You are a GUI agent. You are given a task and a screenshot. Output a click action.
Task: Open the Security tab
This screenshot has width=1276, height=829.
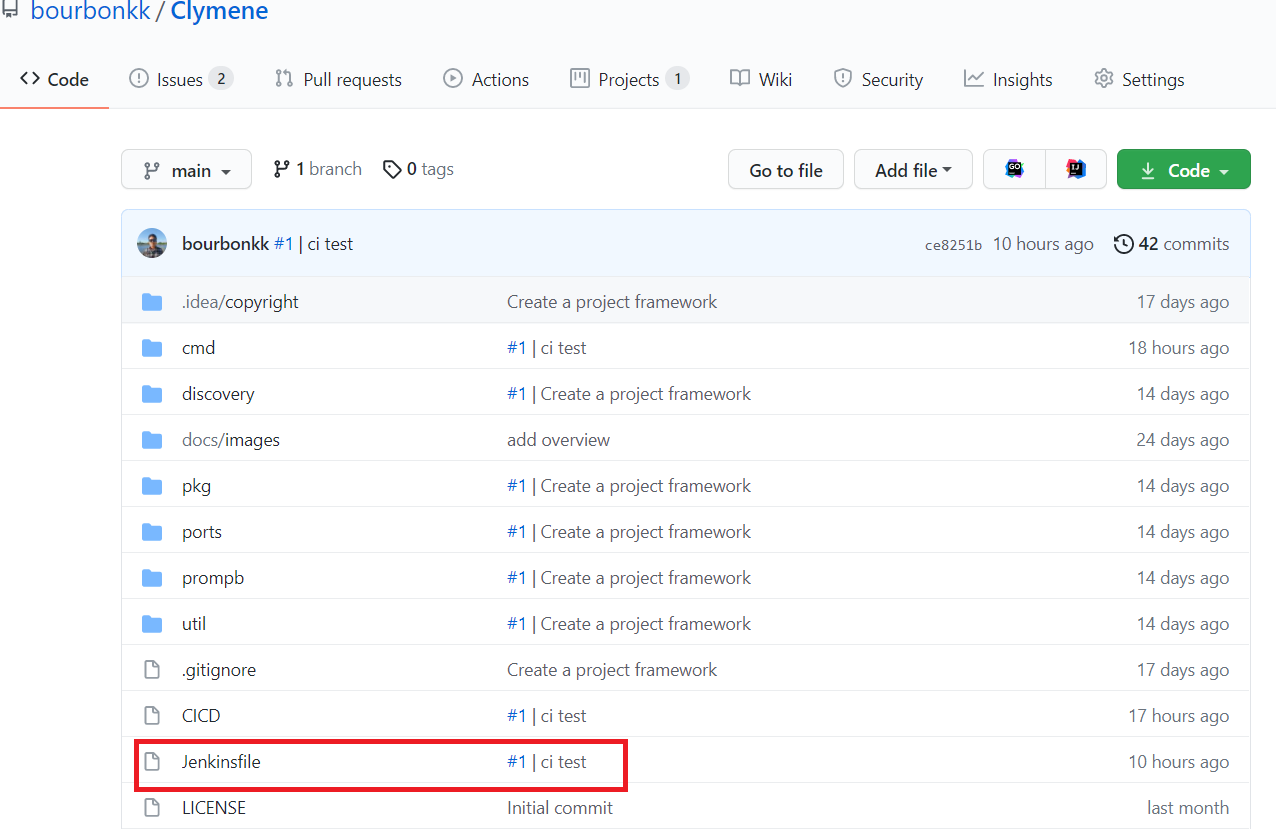[878, 80]
